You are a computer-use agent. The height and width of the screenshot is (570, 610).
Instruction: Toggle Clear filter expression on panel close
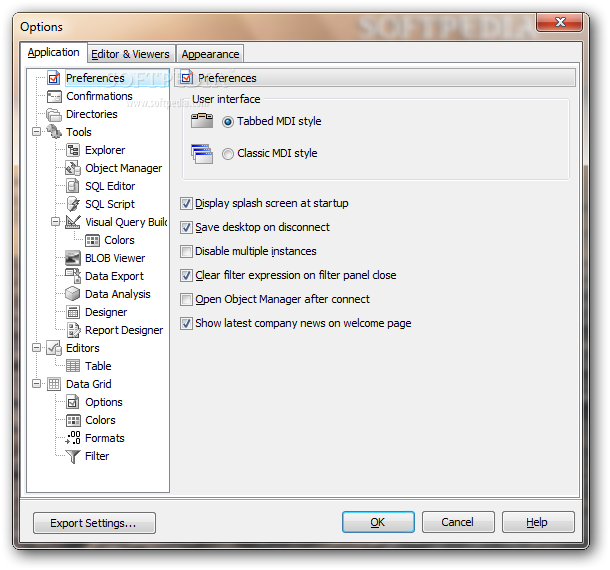(x=186, y=275)
